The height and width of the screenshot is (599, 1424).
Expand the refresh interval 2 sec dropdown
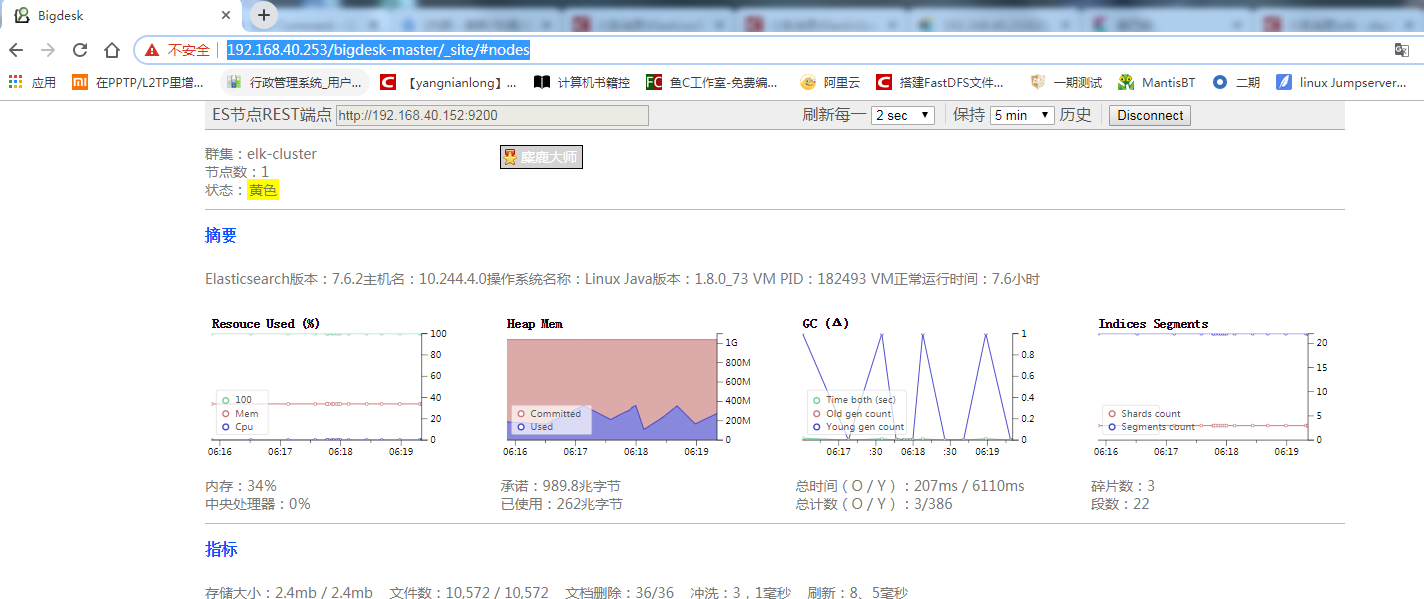pos(903,115)
